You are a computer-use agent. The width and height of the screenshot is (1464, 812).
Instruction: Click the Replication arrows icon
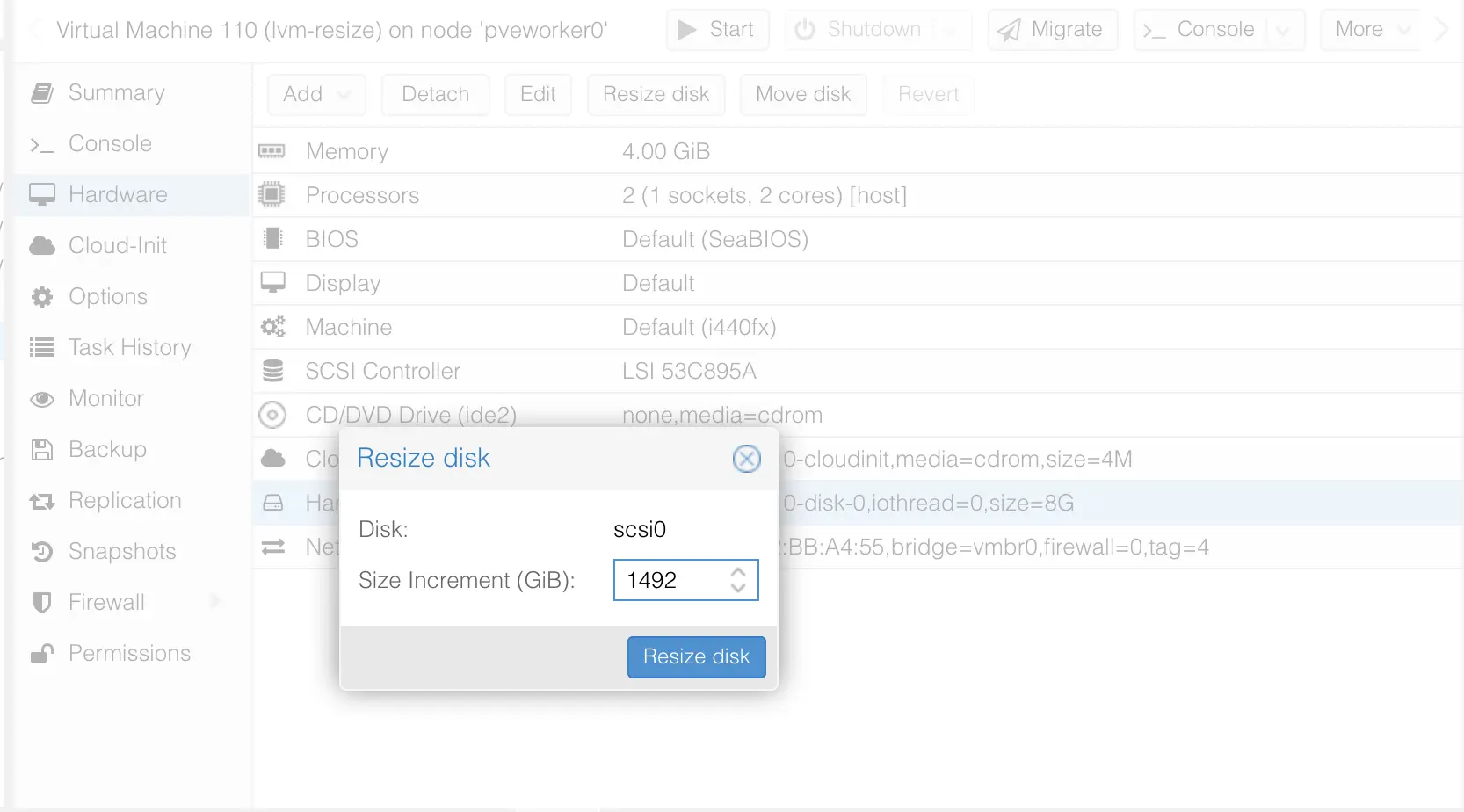point(42,501)
